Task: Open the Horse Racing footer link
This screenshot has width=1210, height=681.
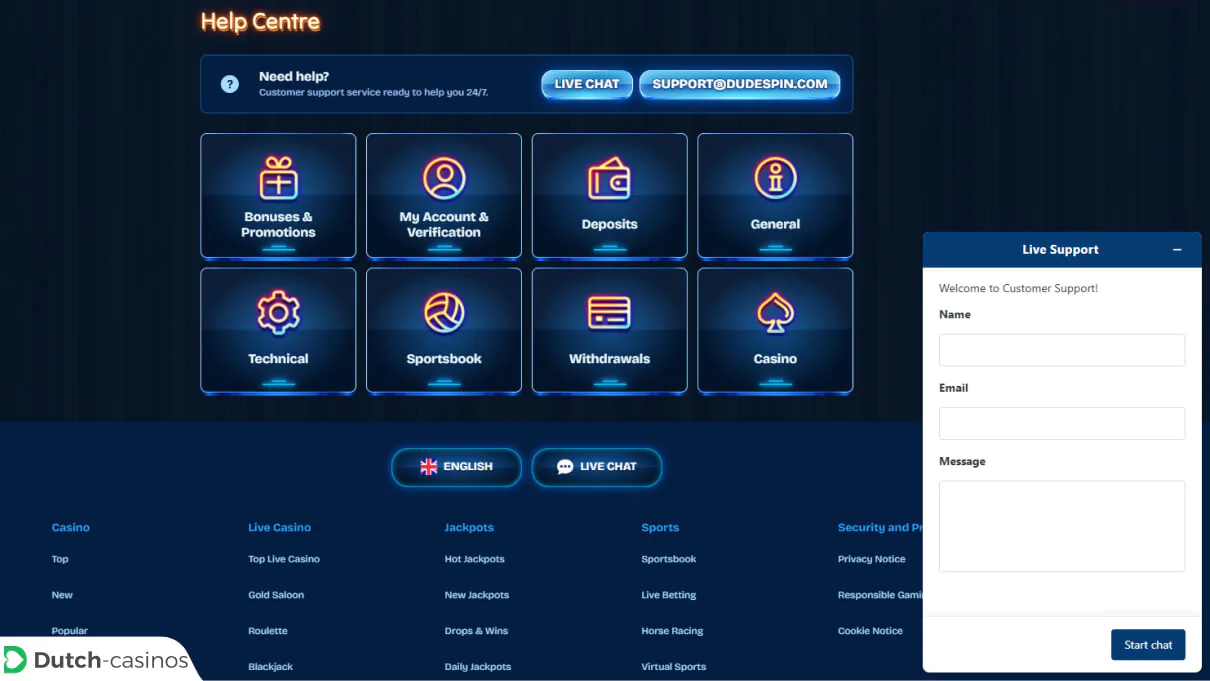Action: pos(672,631)
